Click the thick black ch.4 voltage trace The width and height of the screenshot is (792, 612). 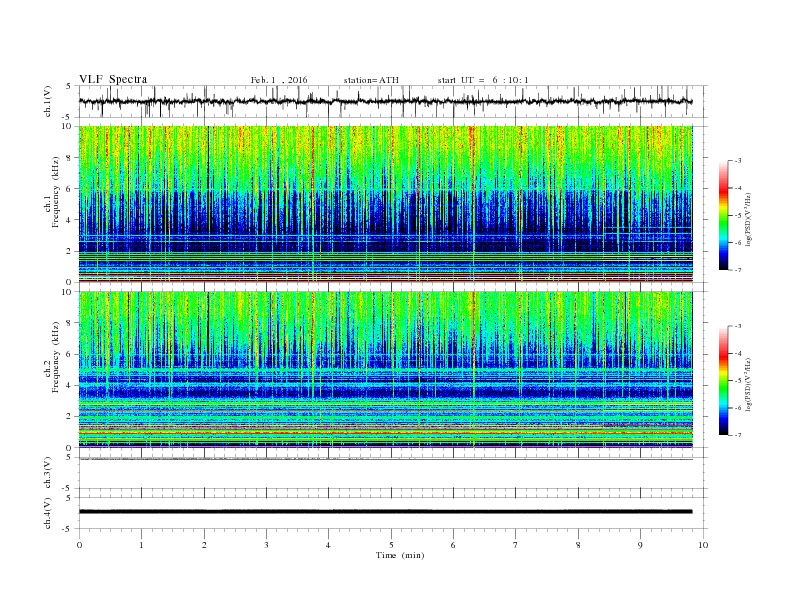386,512
